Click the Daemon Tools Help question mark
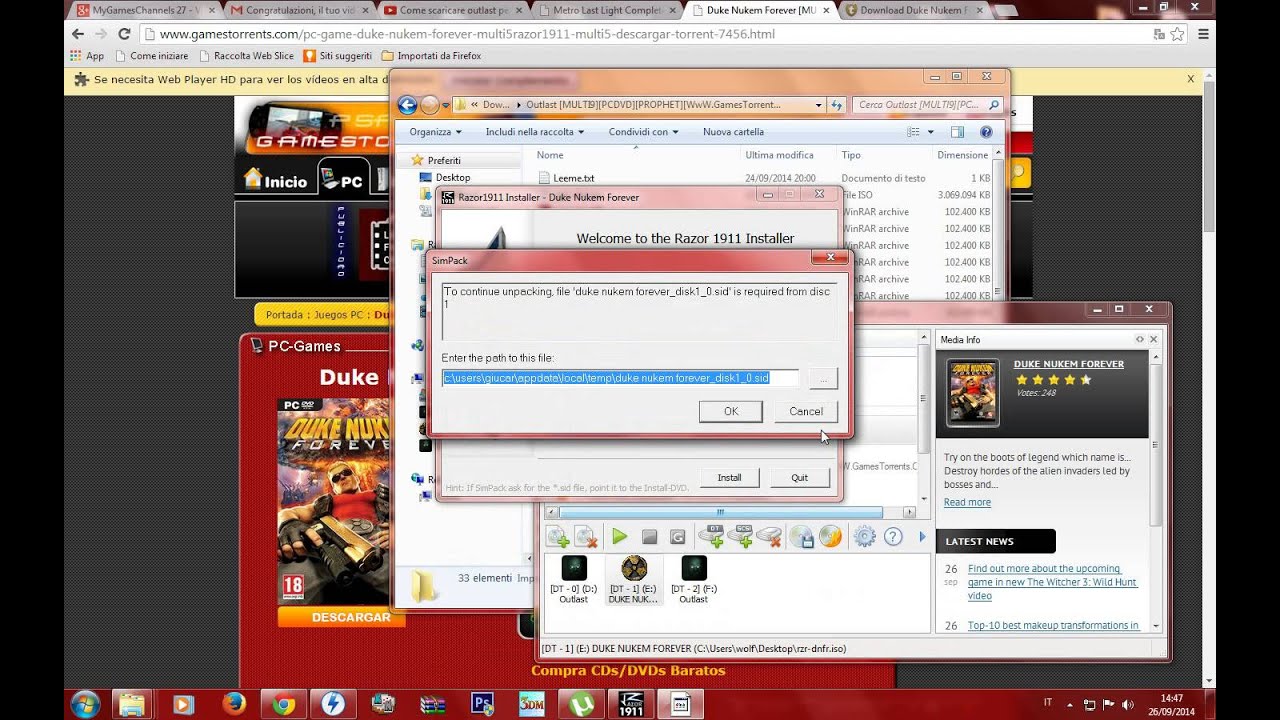1280x720 pixels. pos(893,537)
